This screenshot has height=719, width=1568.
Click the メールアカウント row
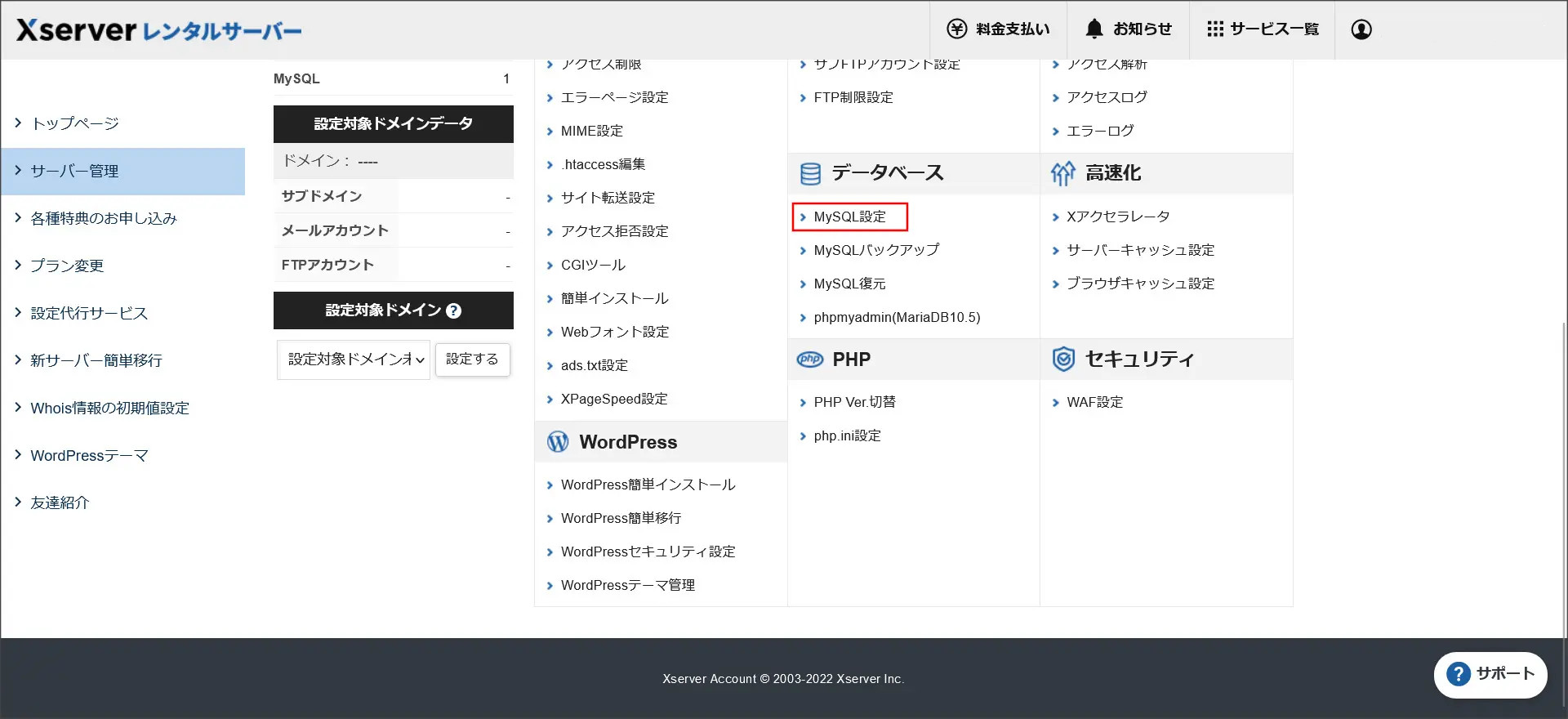coord(394,230)
